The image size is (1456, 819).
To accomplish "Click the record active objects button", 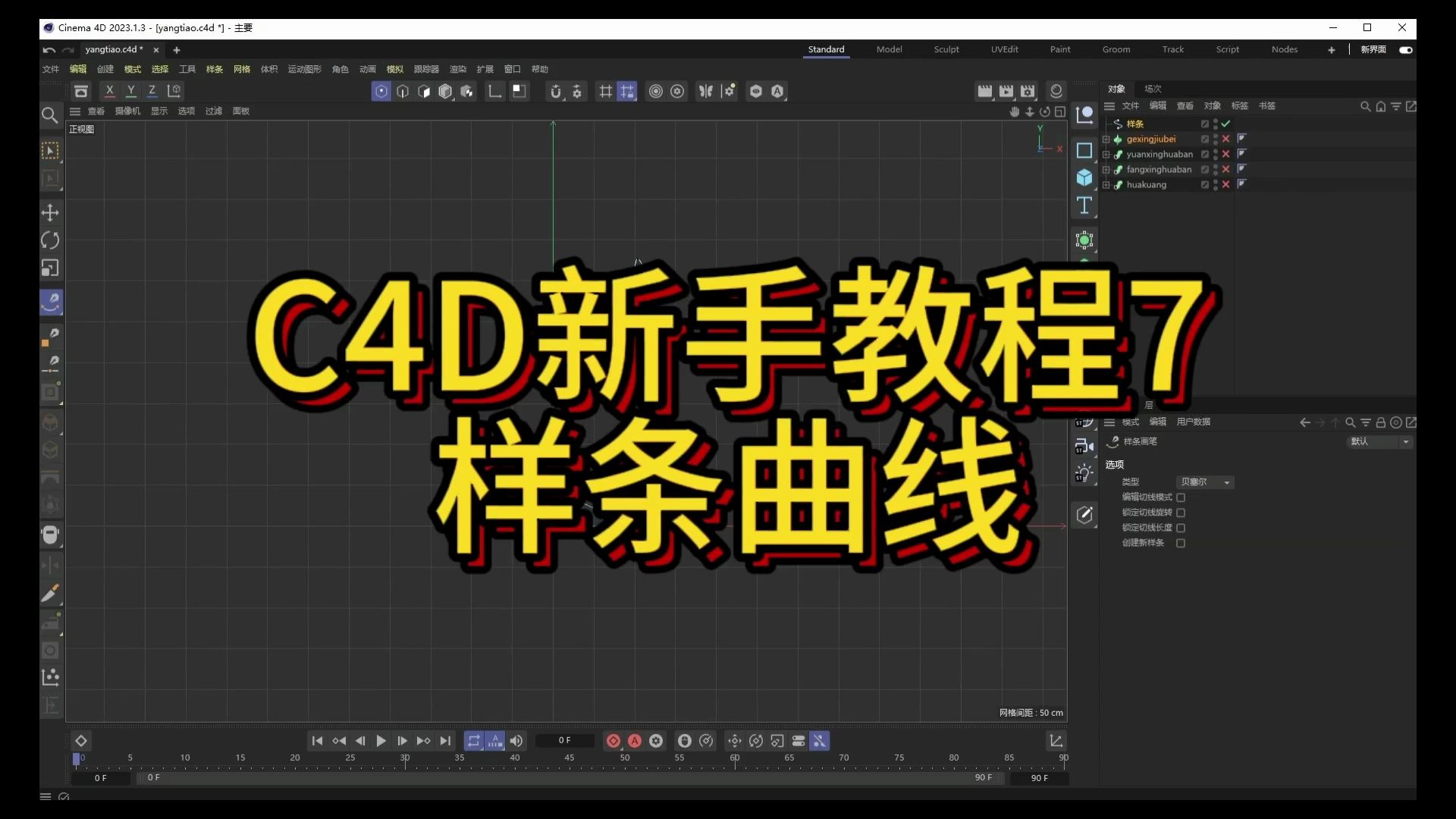I will coord(613,741).
